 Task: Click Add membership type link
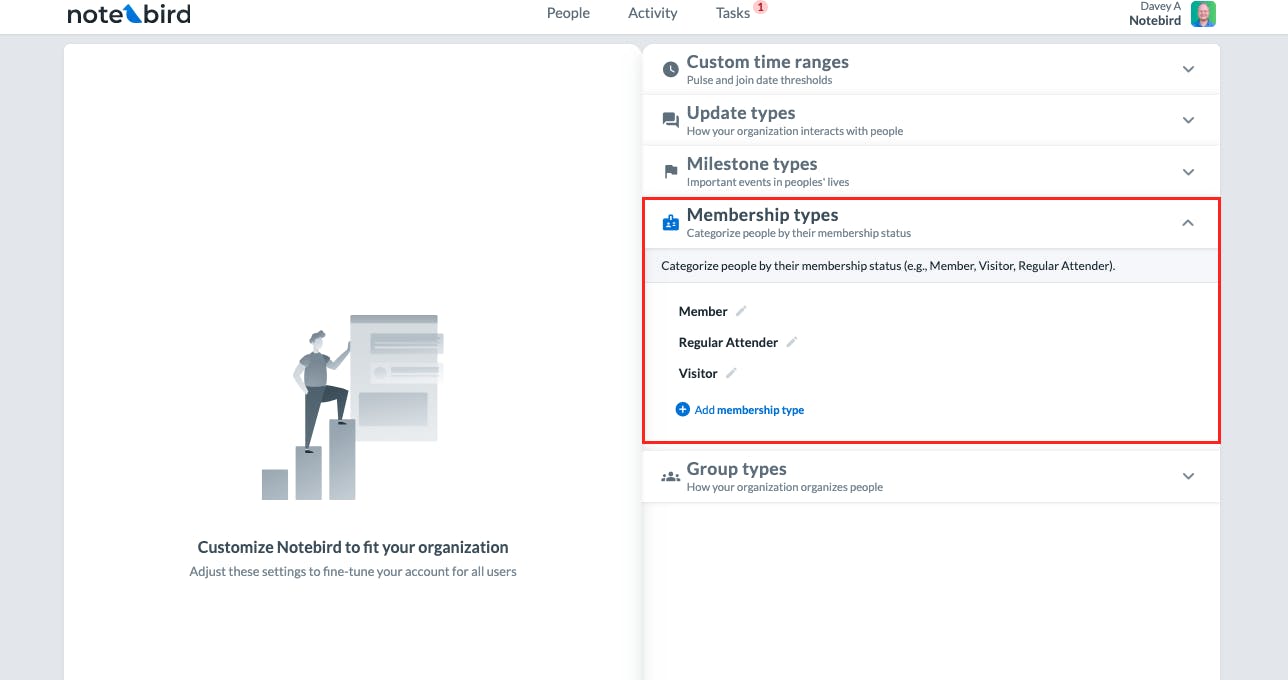pos(749,410)
